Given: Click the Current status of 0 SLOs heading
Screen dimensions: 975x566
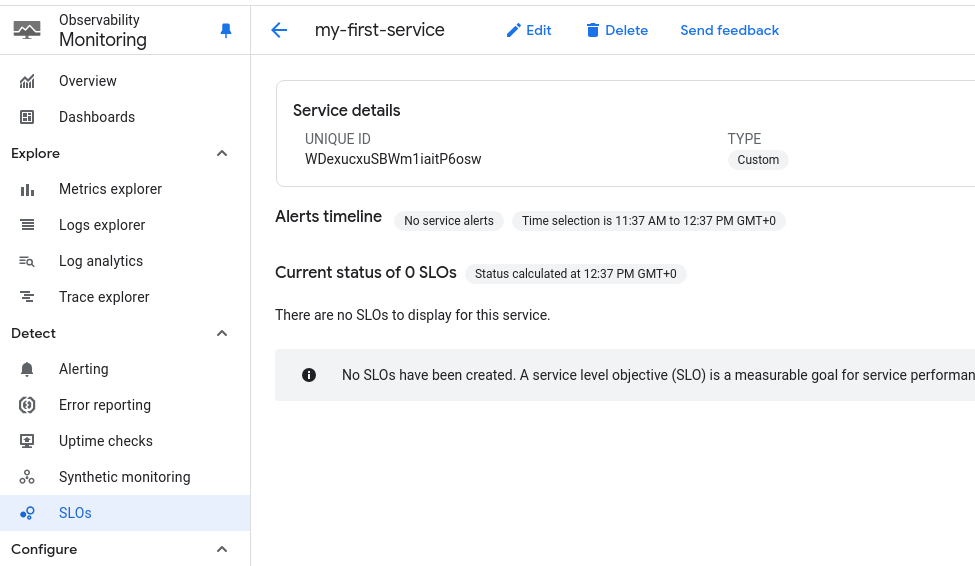Looking at the screenshot, I should click(x=366, y=272).
